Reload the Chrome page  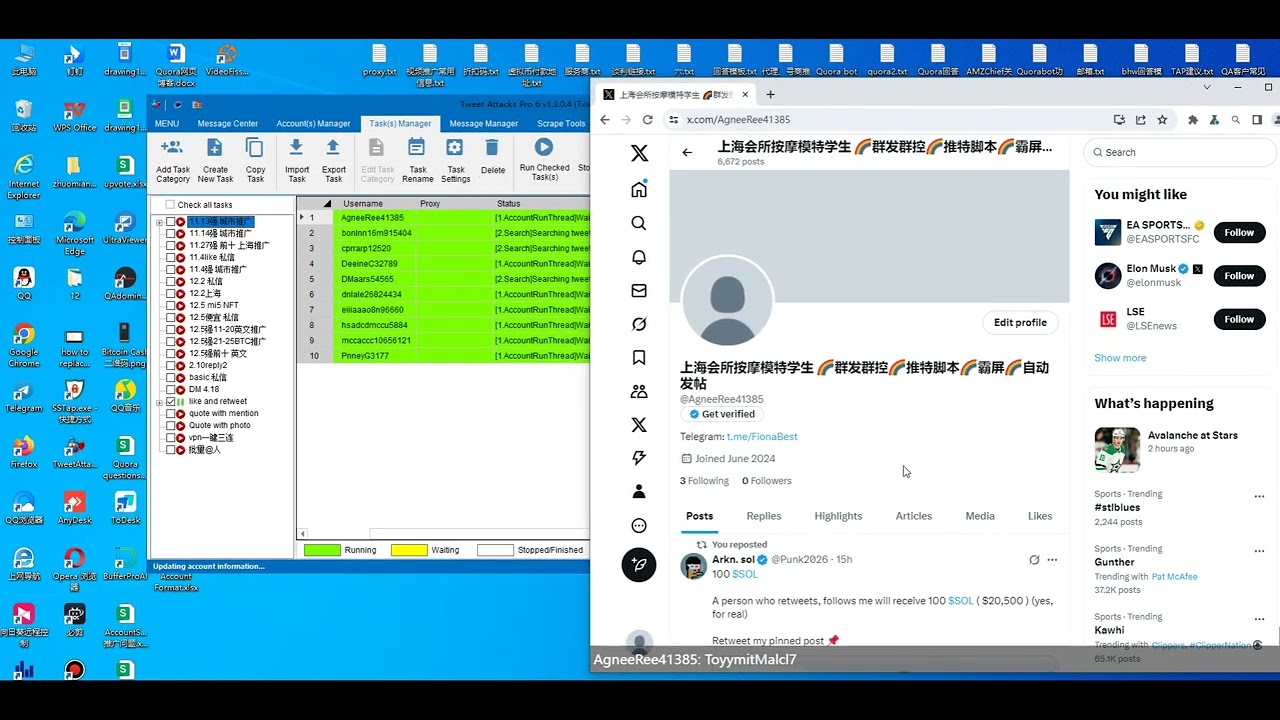pos(648,120)
